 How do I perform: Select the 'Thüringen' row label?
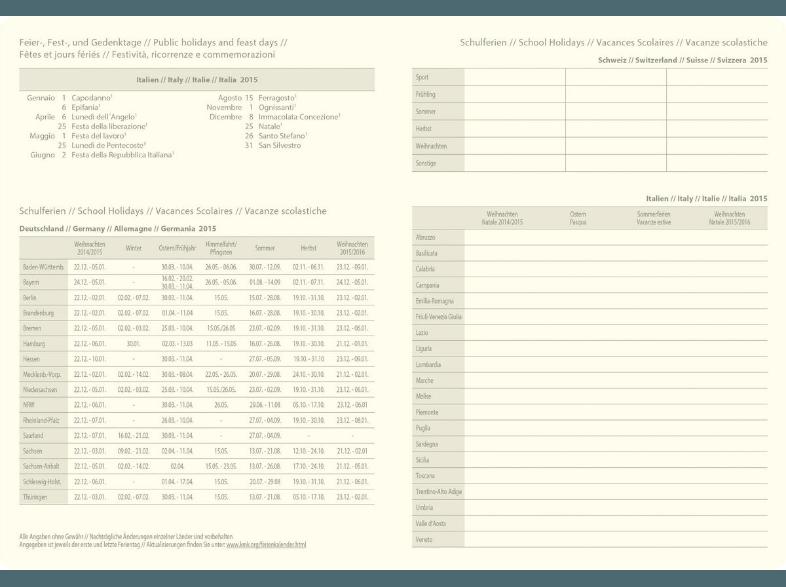point(35,497)
